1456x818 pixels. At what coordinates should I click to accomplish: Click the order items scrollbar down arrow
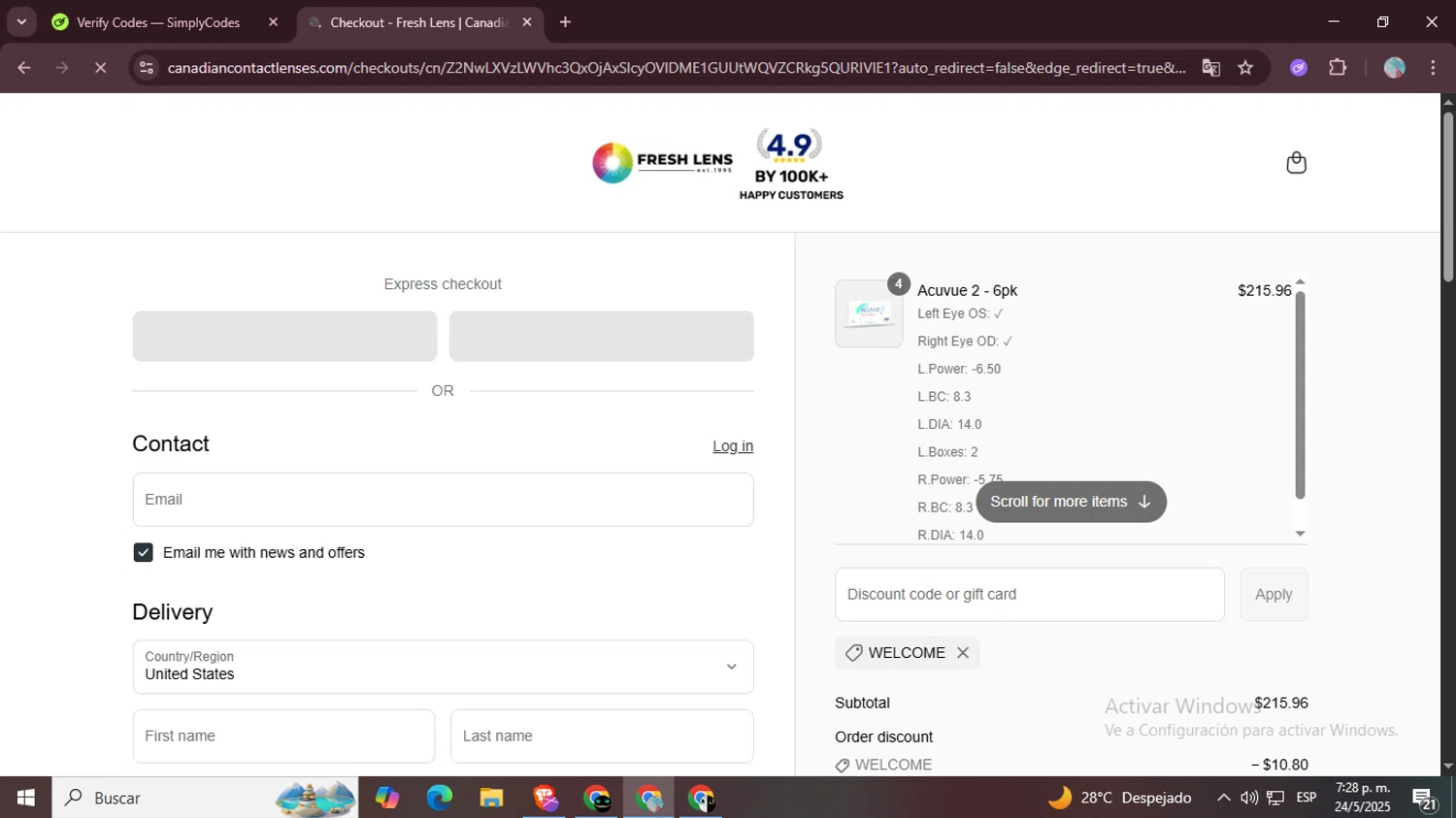pos(1300,534)
